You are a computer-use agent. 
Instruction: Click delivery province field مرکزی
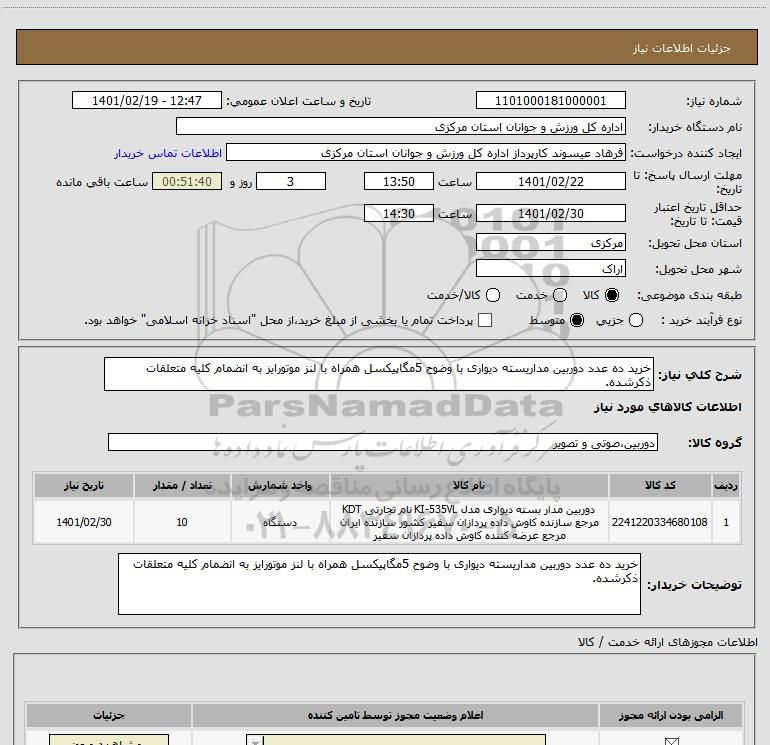pos(550,242)
